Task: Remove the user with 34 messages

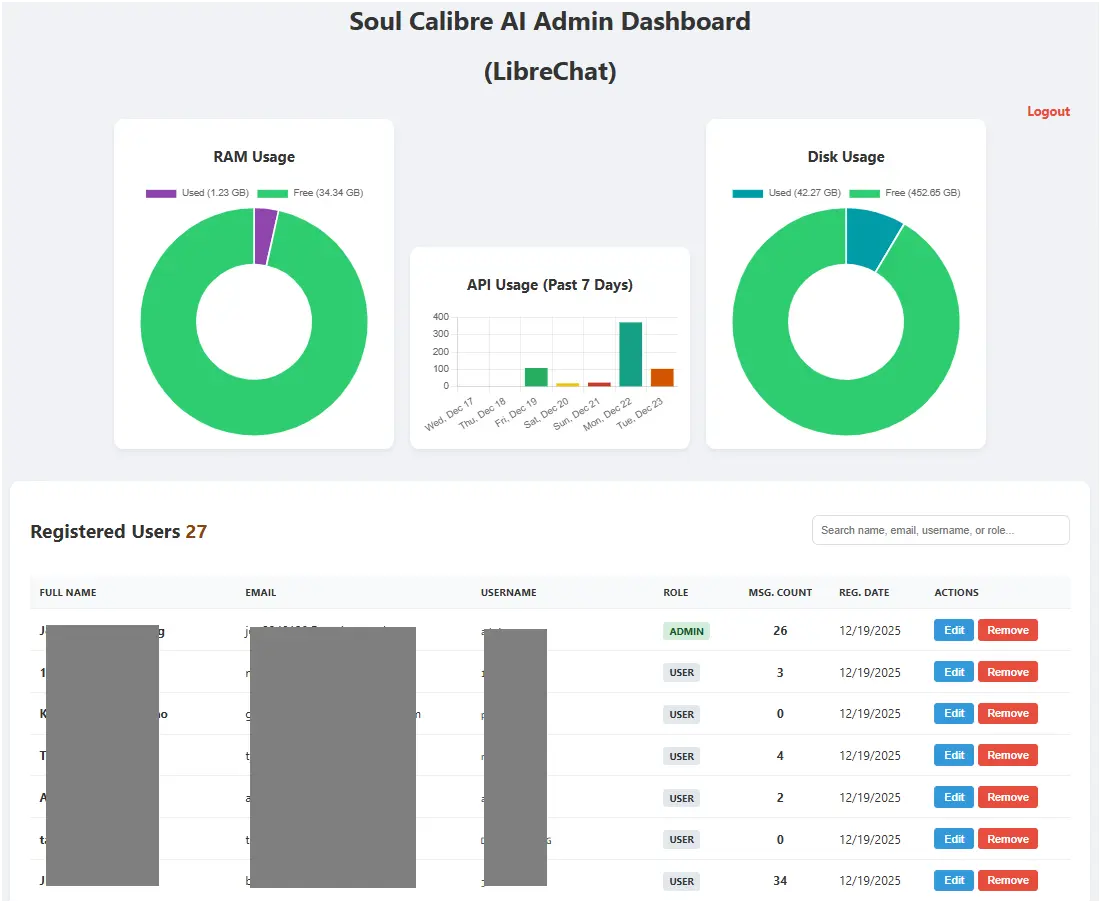Action: 1008,880
